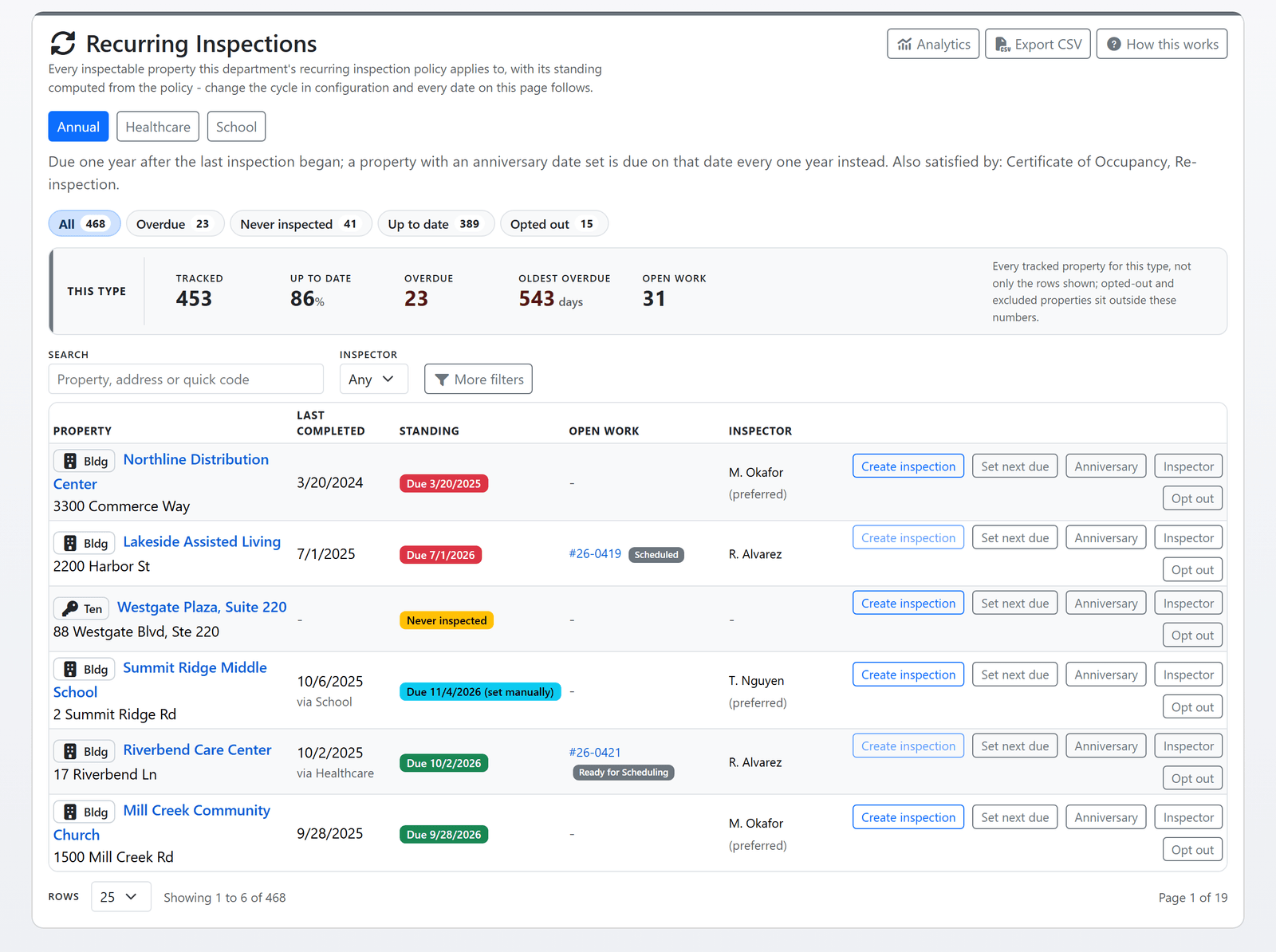Click the Never inspected yellow badge
The width and height of the screenshot is (1276, 952).
(x=447, y=620)
